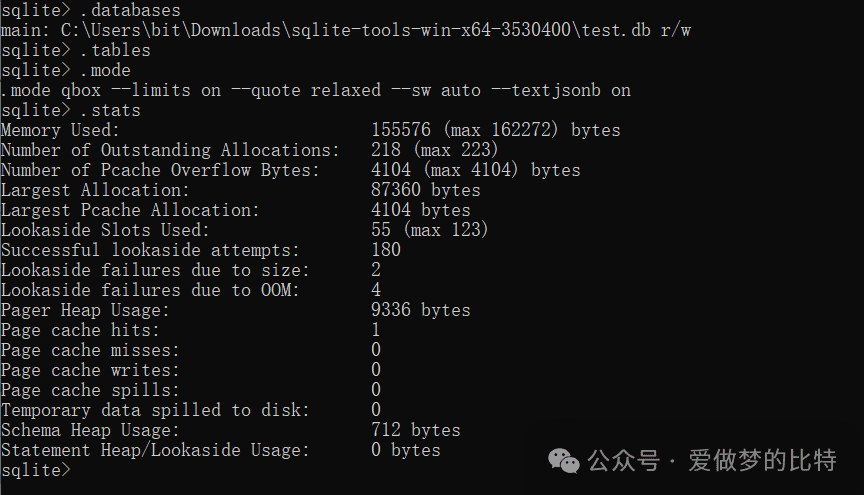Click the Largest Allocation value 87360 bytes
Viewport: 864px width, 495px height.
425,190
